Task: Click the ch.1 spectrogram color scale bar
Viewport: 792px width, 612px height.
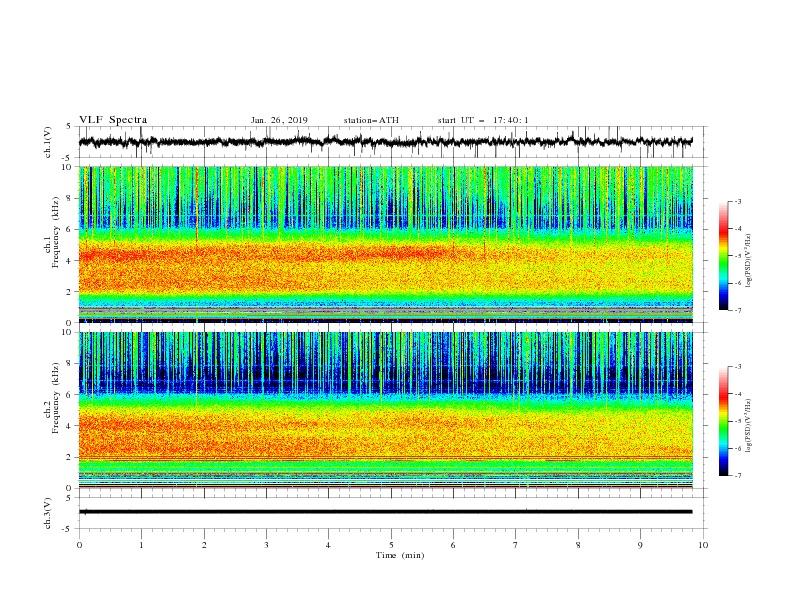Action: click(723, 256)
